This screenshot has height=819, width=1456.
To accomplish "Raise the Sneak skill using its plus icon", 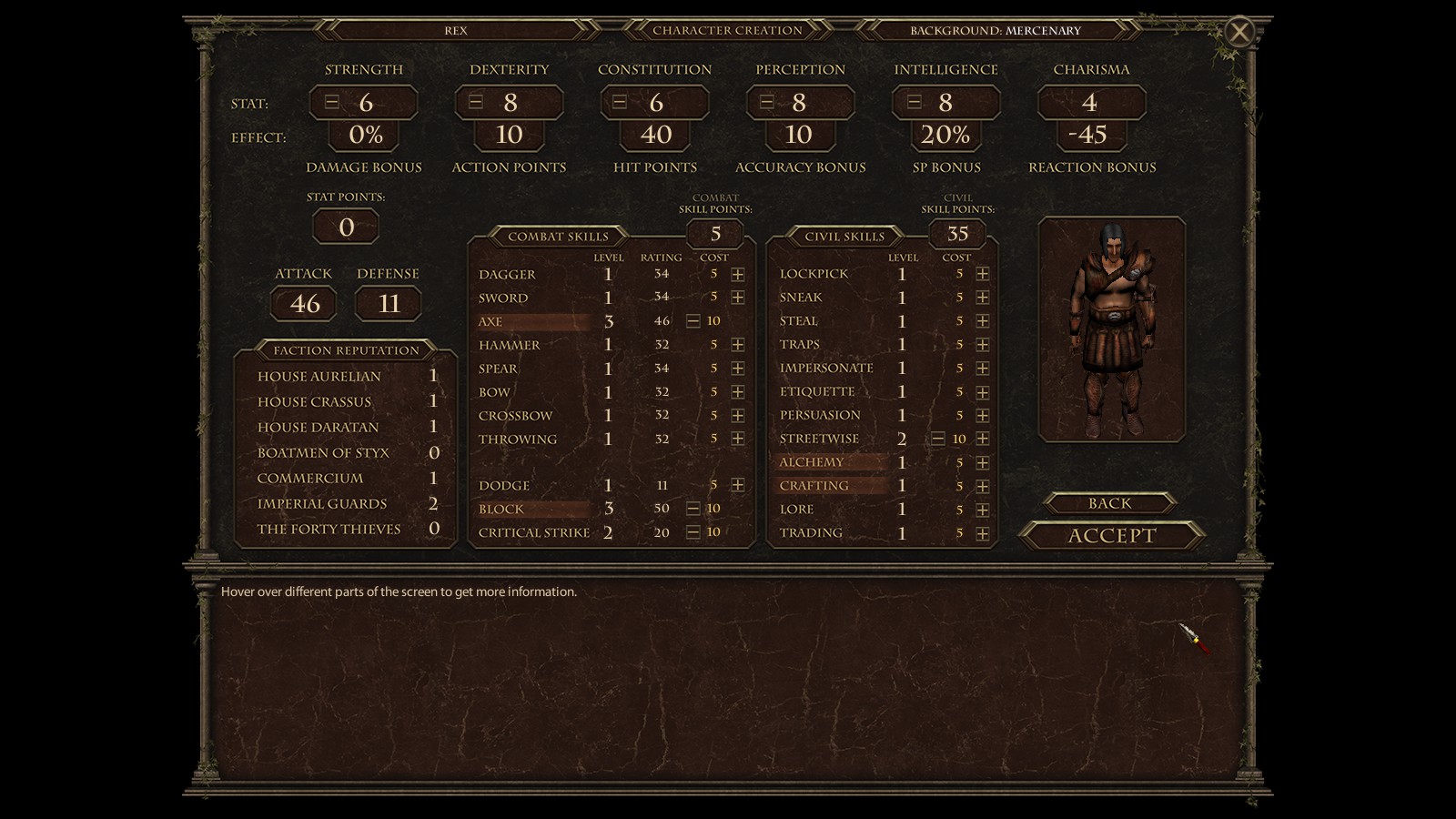I will coord(983,298).
